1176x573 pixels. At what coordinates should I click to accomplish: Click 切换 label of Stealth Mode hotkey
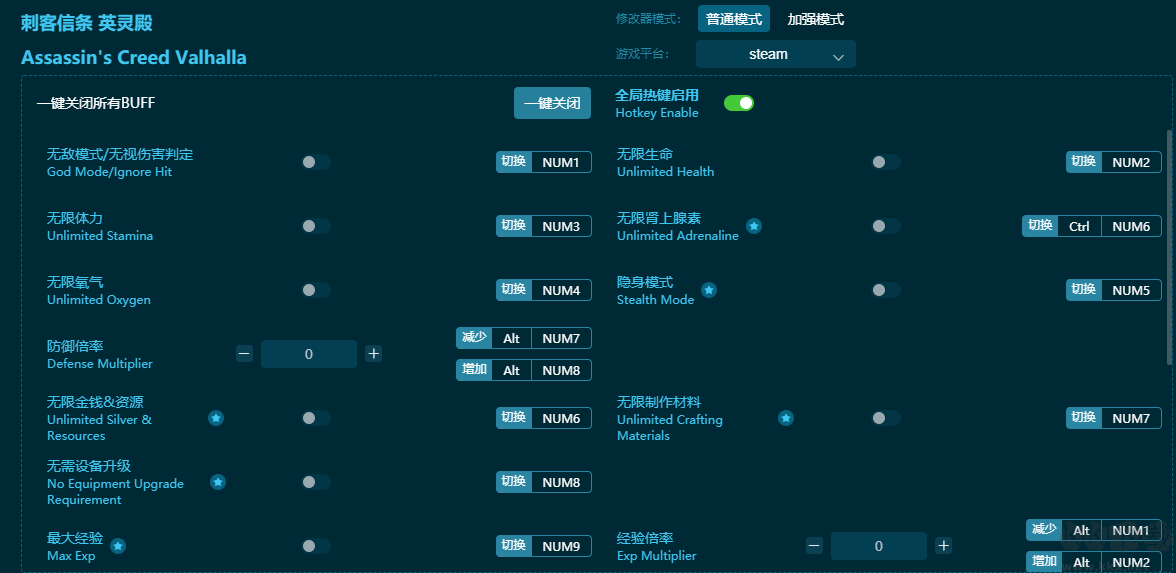point(1084,290)
